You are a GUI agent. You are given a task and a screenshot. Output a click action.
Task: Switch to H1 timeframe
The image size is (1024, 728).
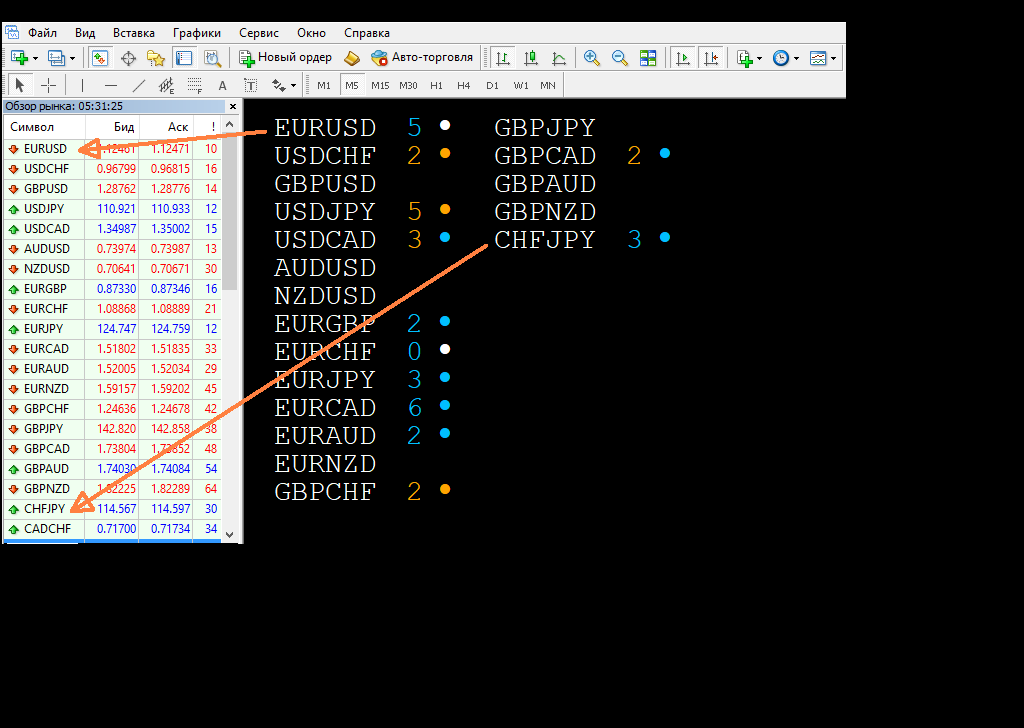click(436, 86)
